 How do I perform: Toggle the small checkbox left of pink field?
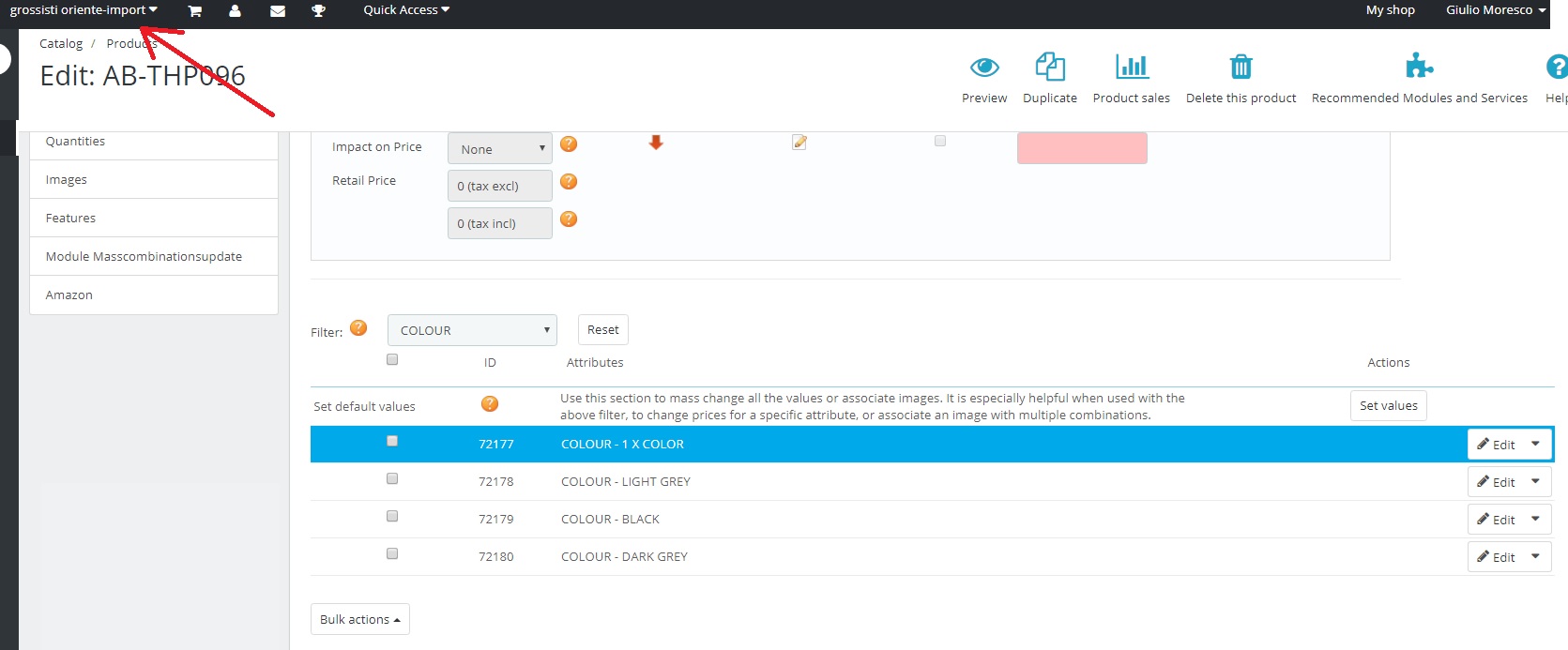tap(940, 141)
